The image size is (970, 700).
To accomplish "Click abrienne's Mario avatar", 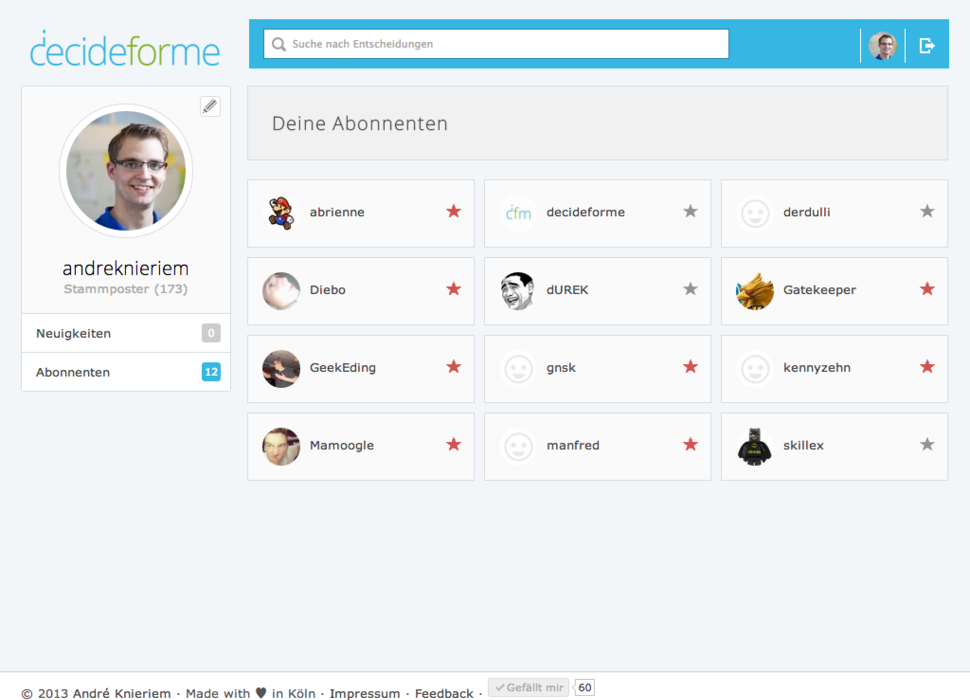I will [x=281, y=213].
